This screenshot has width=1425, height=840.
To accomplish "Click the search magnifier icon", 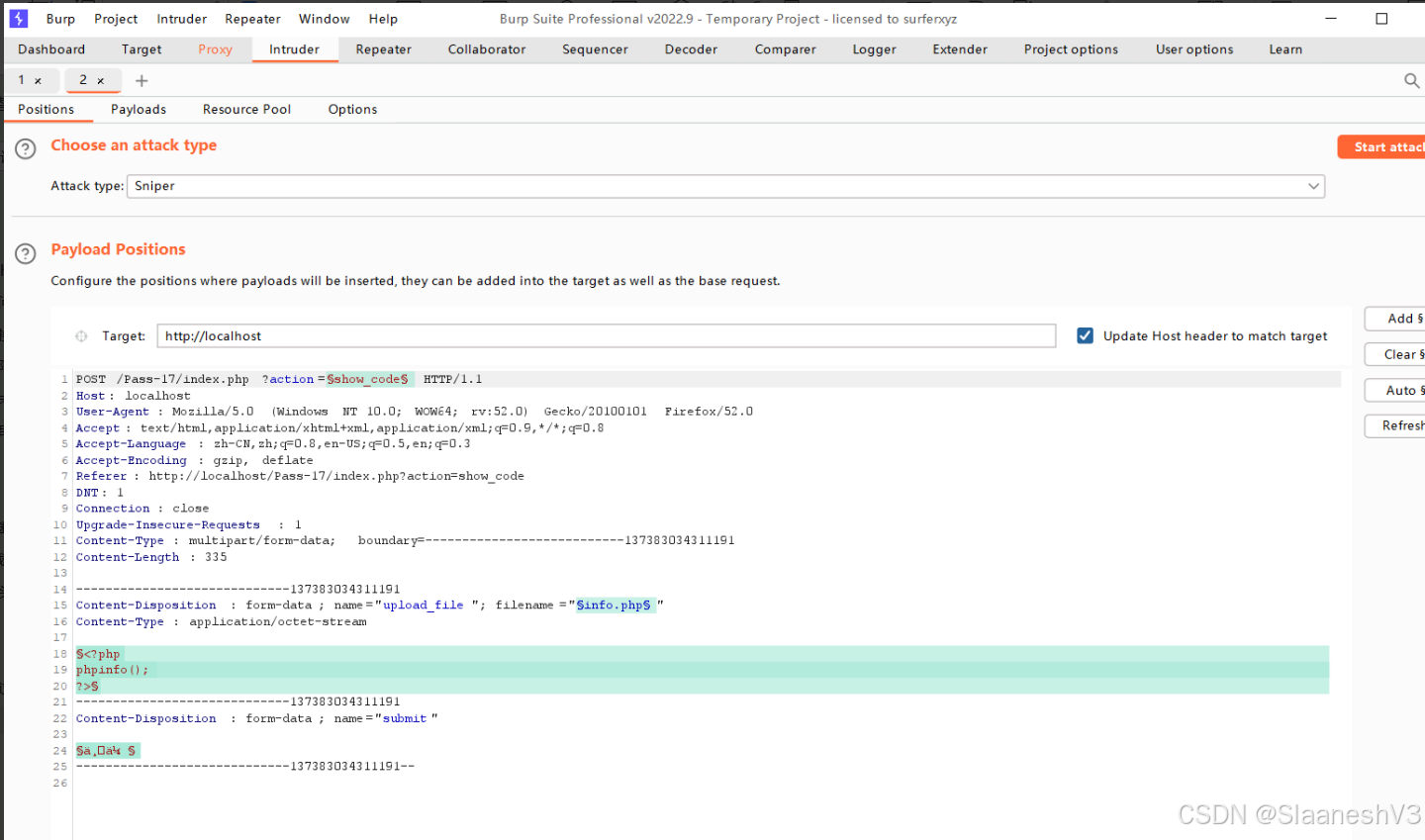I will [x=1411, y=81].
